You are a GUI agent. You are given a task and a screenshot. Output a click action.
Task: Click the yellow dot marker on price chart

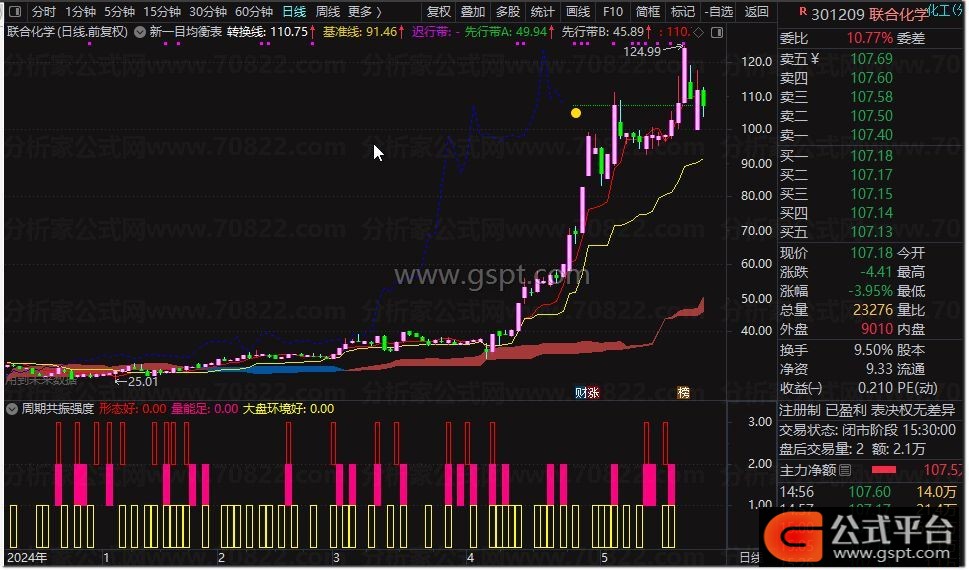pyautogui.click(x=575, y=113)
